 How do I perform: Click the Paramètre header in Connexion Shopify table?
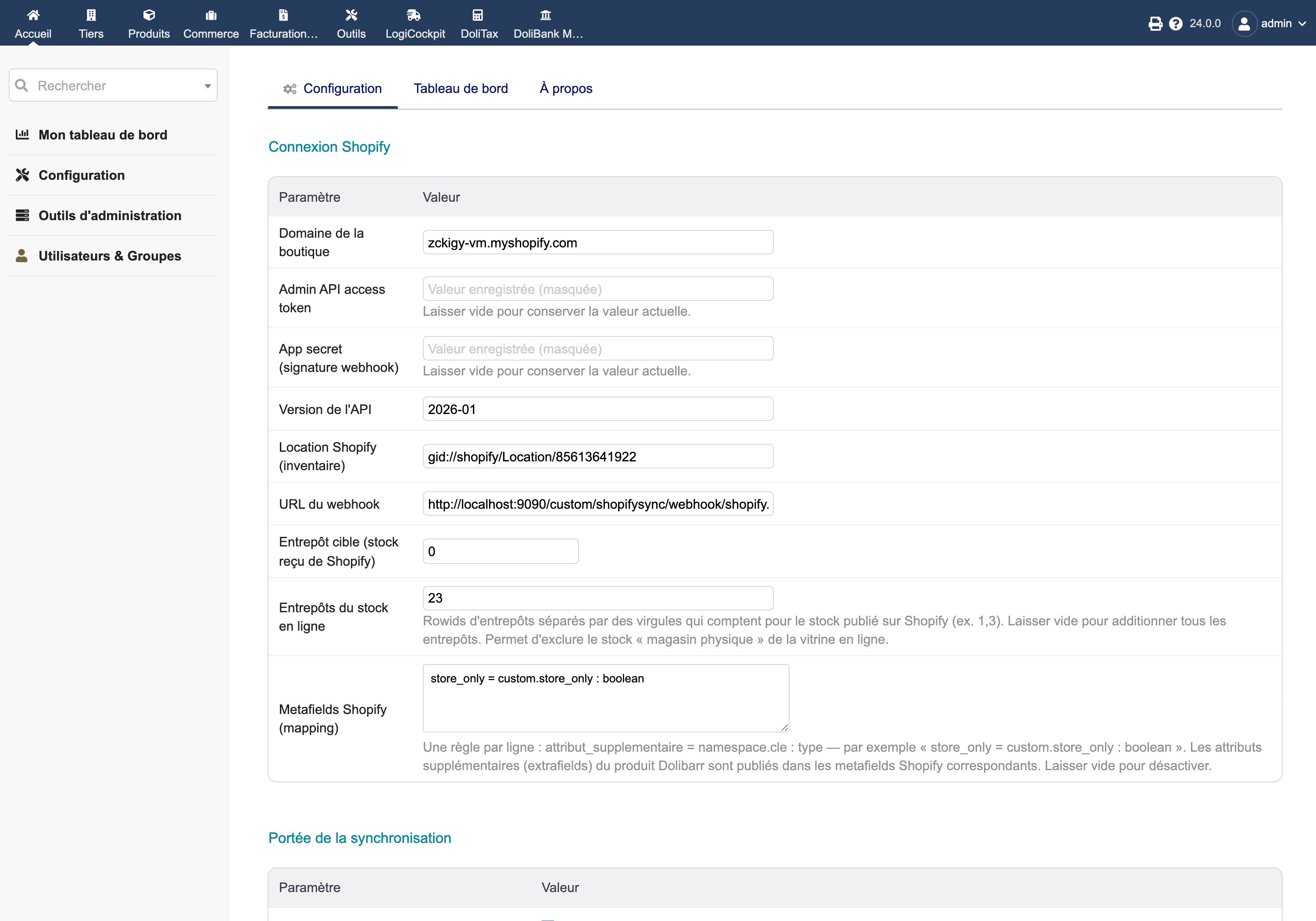click(310, 197)
